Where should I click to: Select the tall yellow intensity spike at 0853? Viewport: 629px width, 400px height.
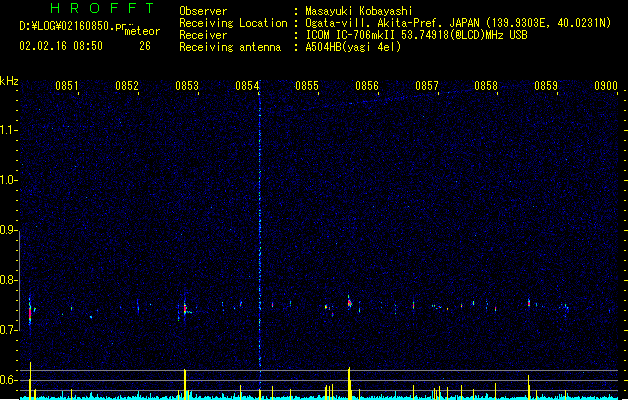pyautogui.click(x=185, y=384)
